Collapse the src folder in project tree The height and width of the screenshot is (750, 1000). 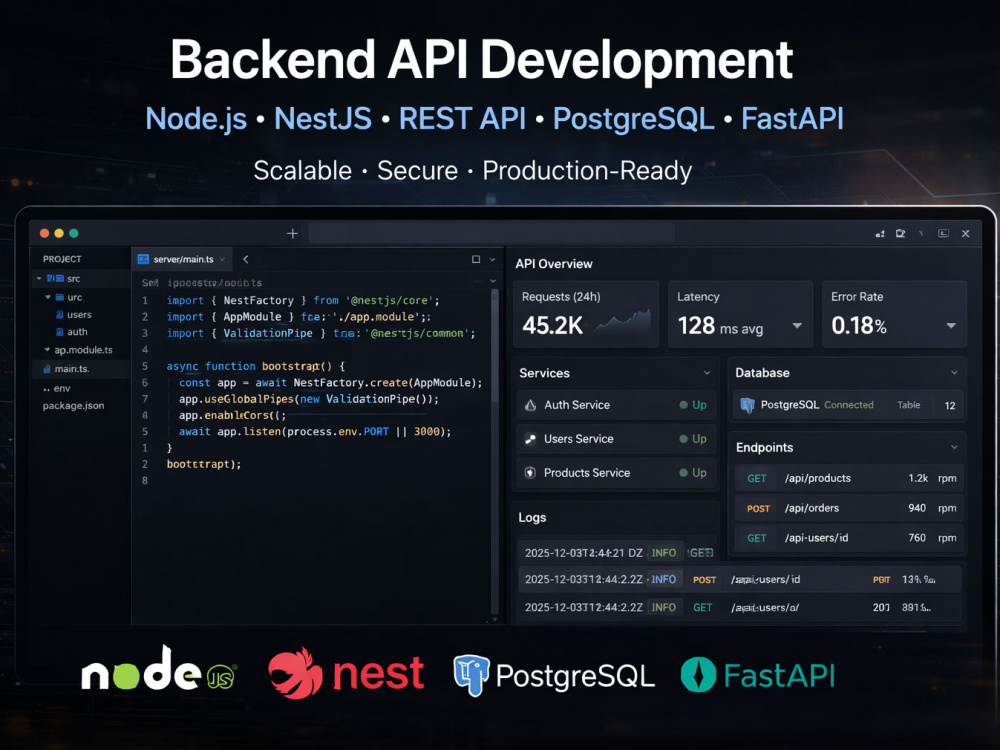point(39,279)
